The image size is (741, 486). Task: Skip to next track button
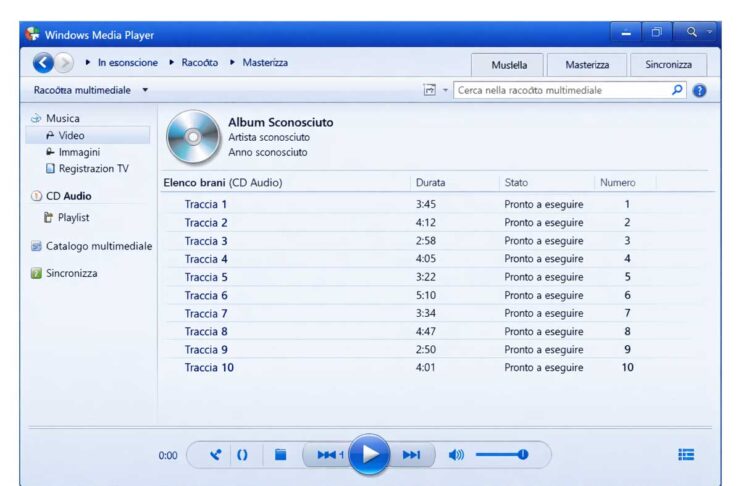(412, 455)
